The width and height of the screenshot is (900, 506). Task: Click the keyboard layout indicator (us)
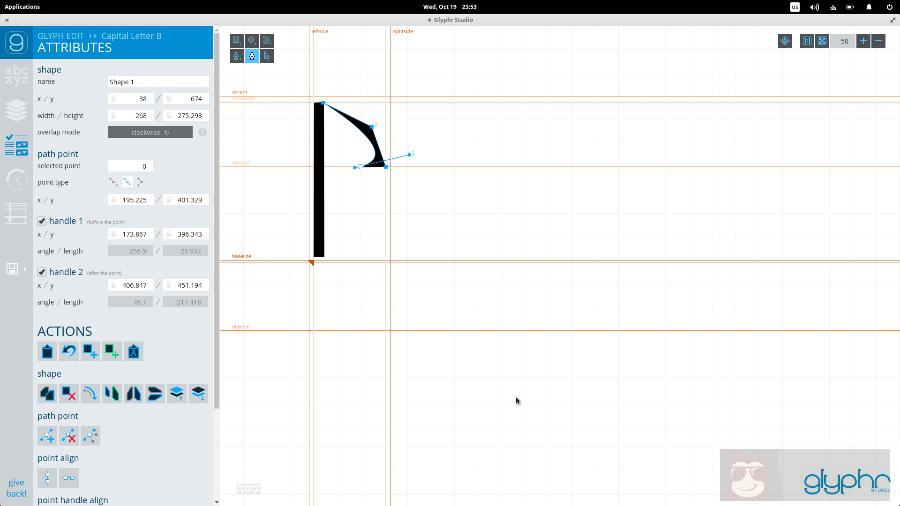point(794,7)
